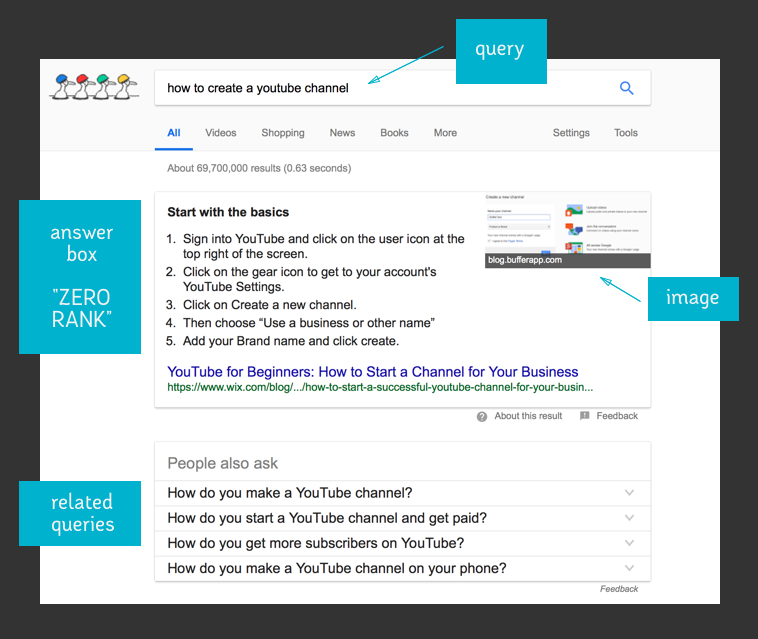Open the More search categories menu
The height and width of the screenshot is (639, 758).
point(445,133)
